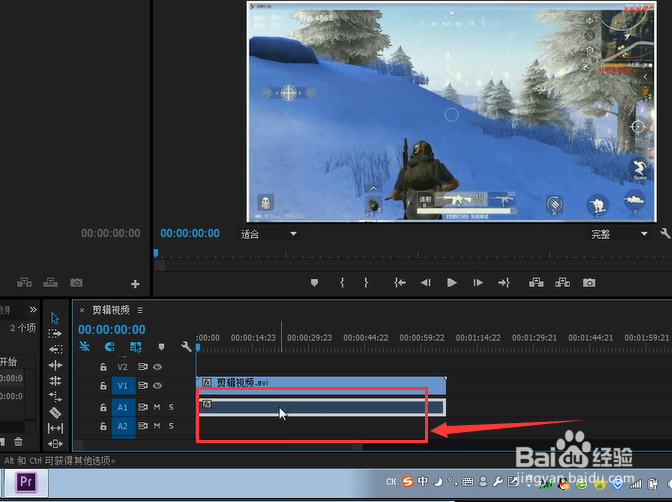
Task: Toggle sync lock on track A2
Action: [x=143, y=426]
